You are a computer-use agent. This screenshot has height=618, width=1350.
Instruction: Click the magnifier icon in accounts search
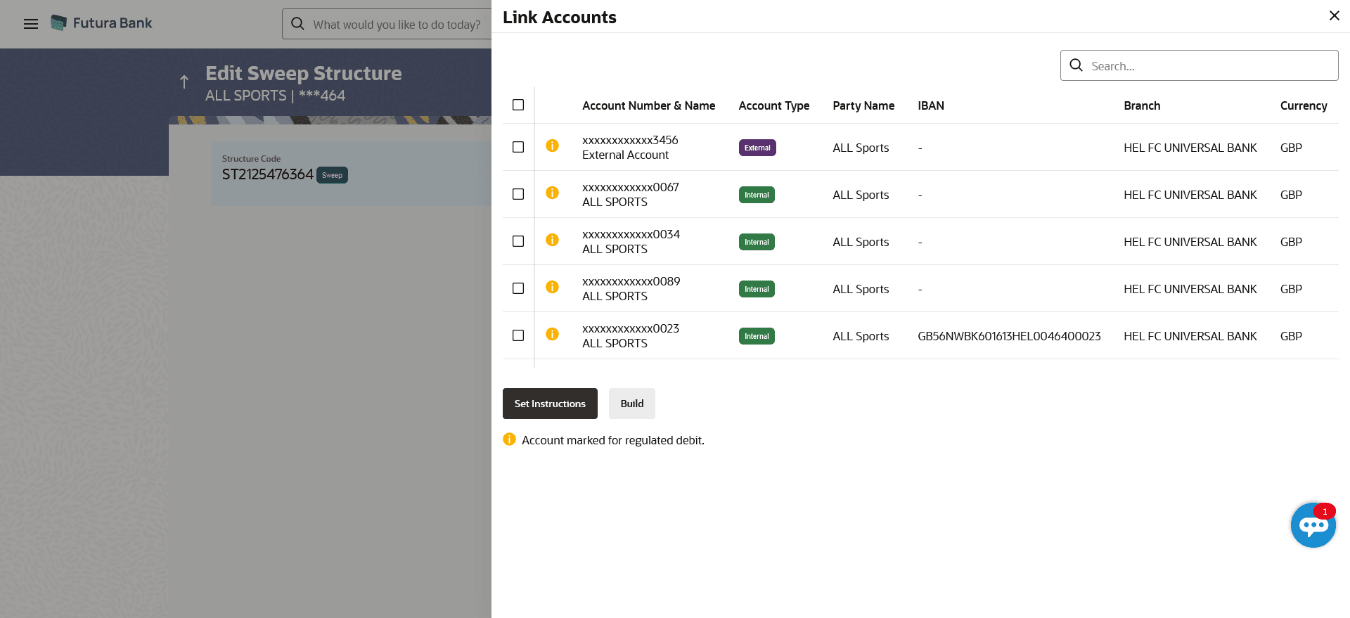click(1077, 65)
